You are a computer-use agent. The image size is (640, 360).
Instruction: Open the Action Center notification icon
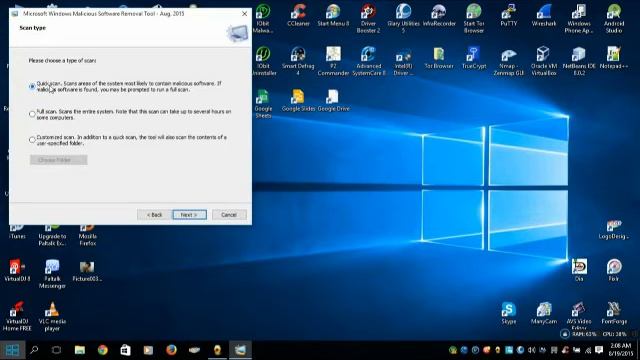[599, 350]
